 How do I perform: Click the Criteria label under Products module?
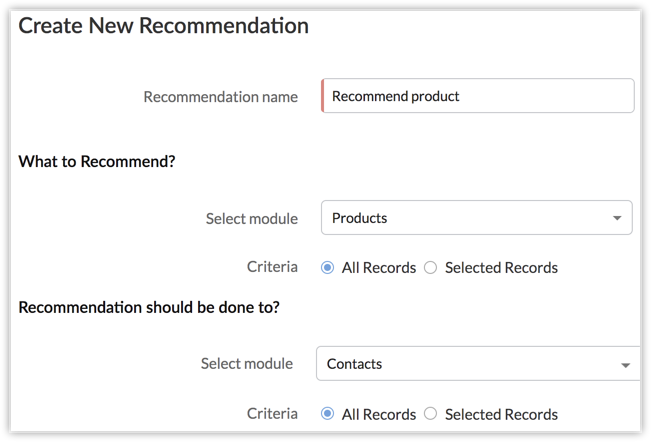click(x=272, y=267)
